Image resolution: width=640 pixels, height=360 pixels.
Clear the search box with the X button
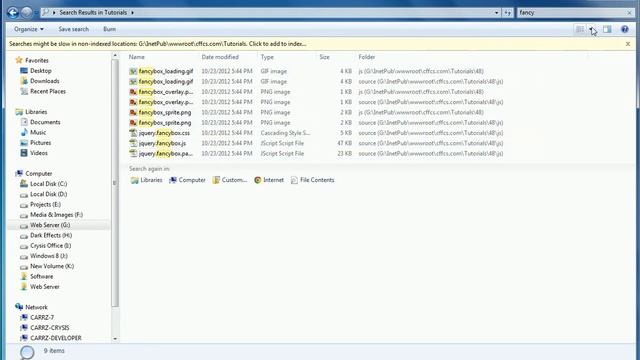tap(629, 13)
